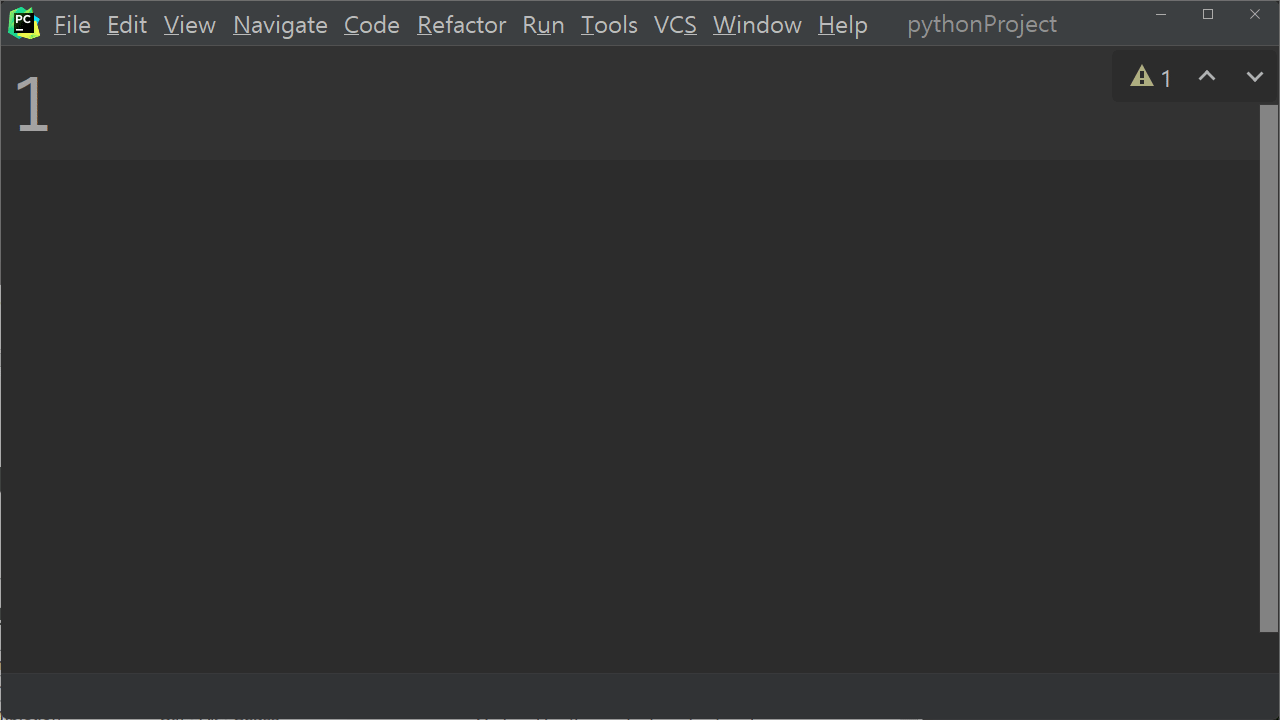The width and height of the screenshot is (1280, 720).
Task: Open the Run menu
Action: (x=544, y=25)
